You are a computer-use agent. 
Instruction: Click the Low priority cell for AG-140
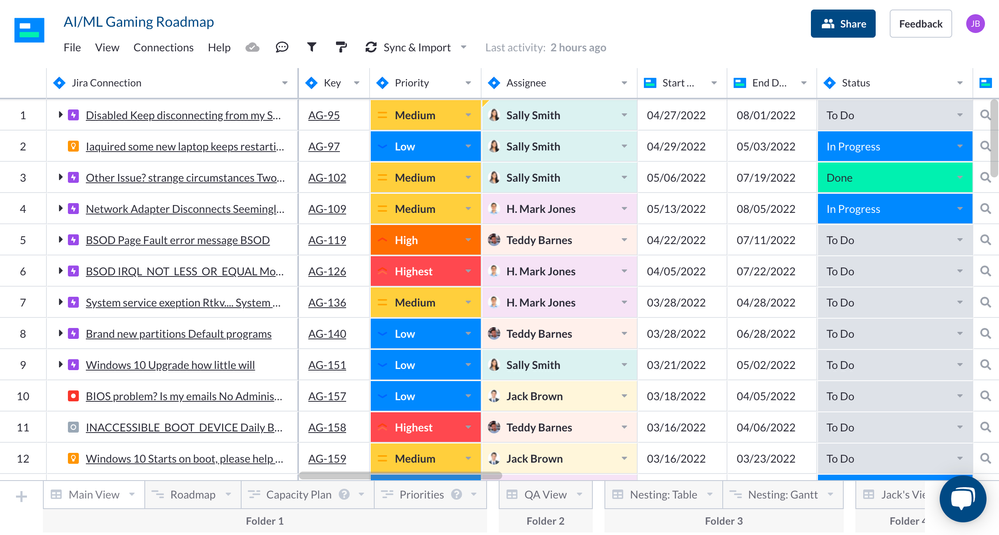click(x=426, y=334)
